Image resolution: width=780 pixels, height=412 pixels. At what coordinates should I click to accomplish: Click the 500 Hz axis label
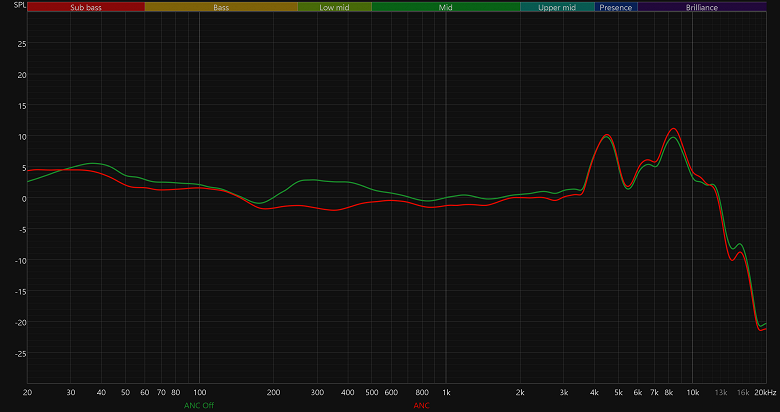pyautogui.click(x=372, y=393)
